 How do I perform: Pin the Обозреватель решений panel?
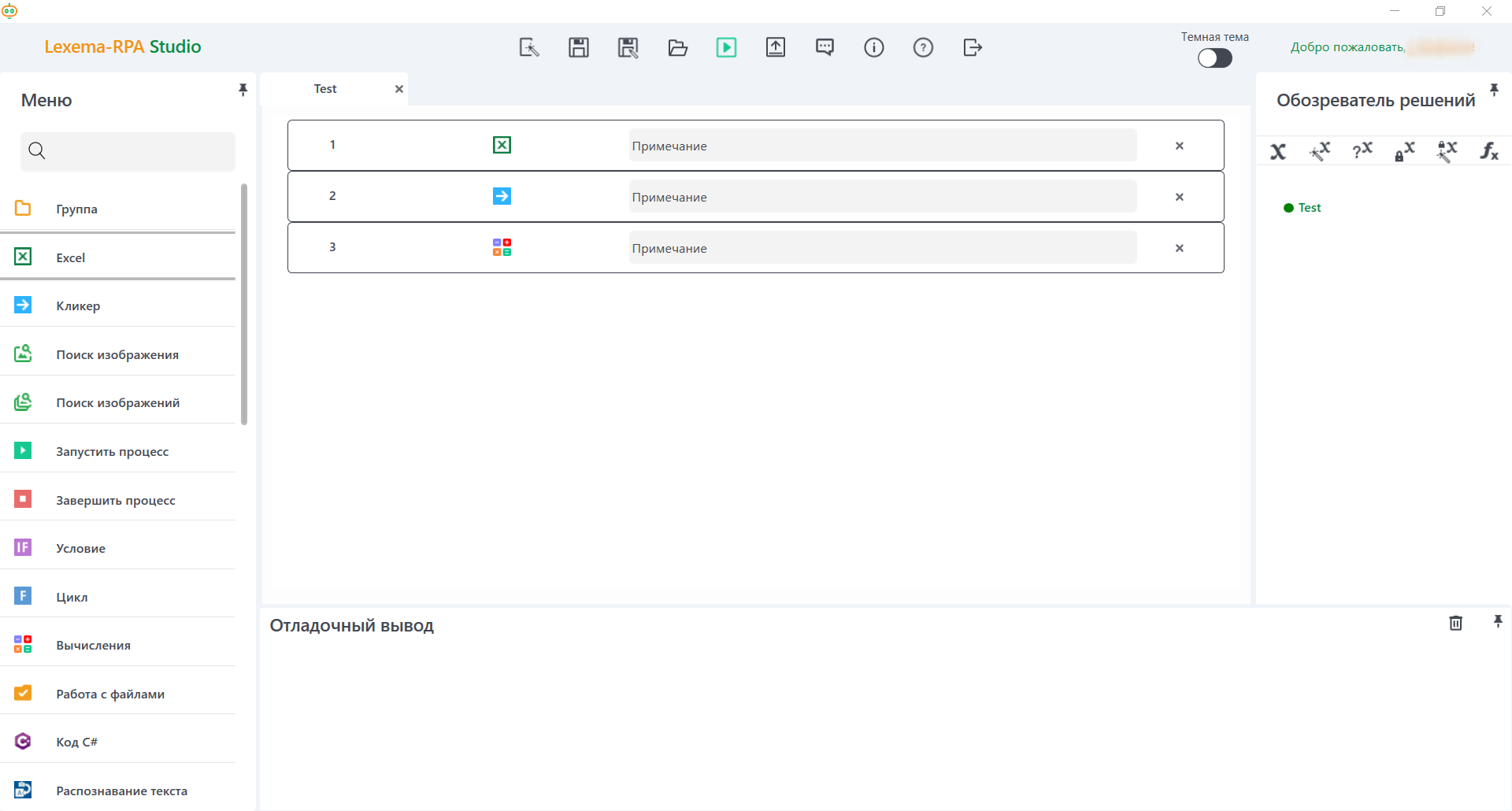point(1494,90)
